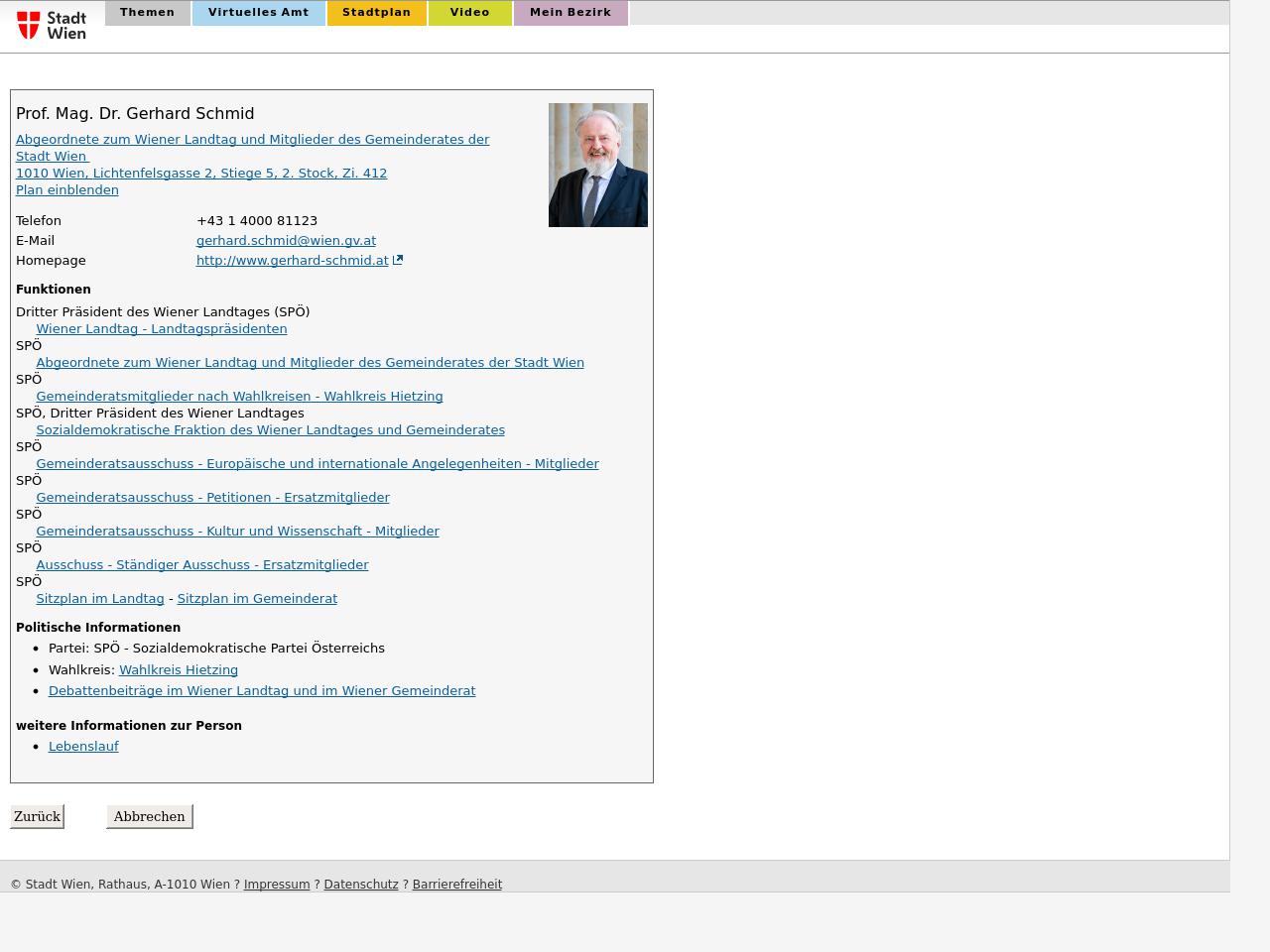Open Debattenbeiträge im Wiener Landtag link
This screenshot has width=1270, height=952.
click(262, 691)
